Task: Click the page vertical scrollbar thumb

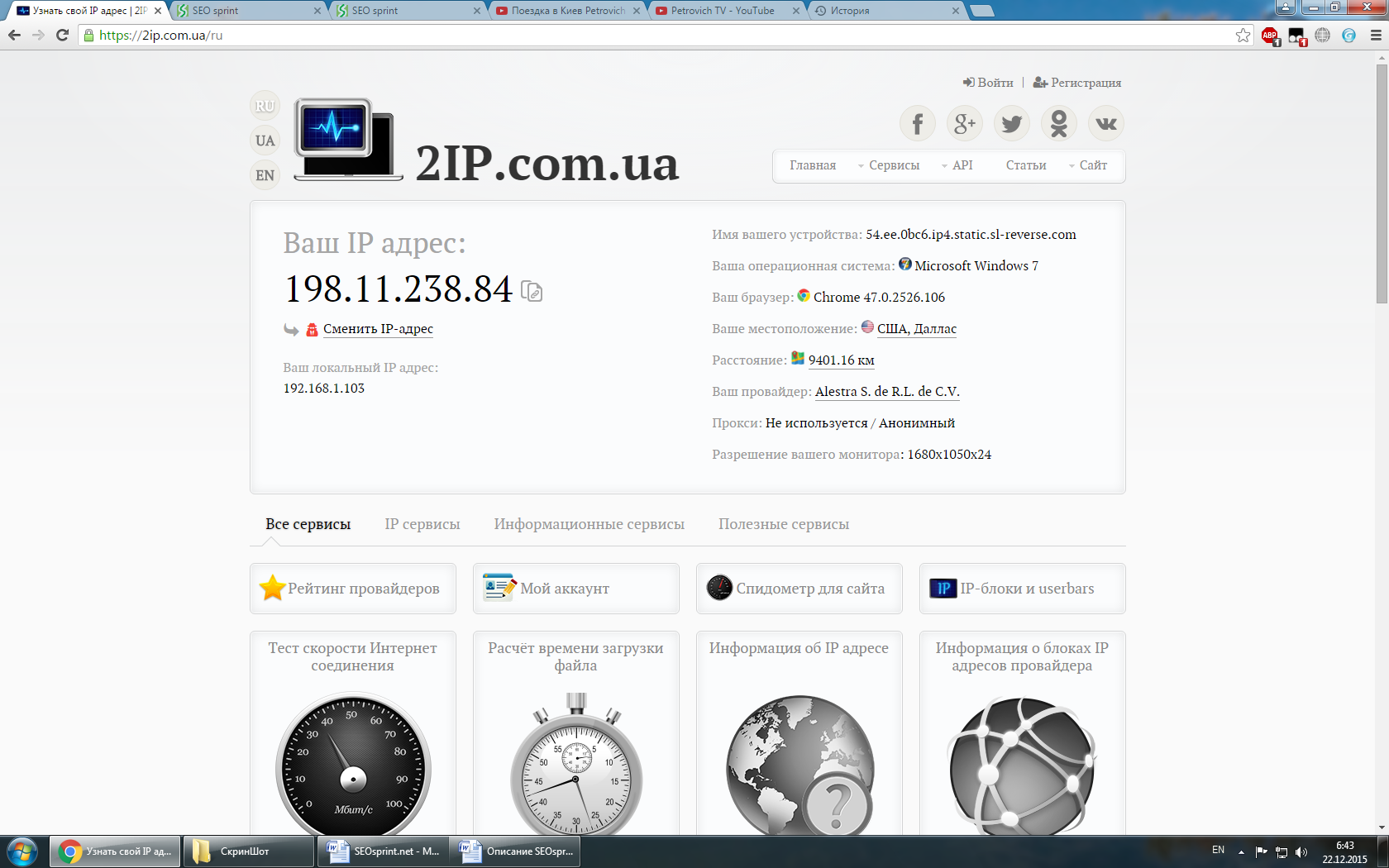Action: click(1382, 184)
